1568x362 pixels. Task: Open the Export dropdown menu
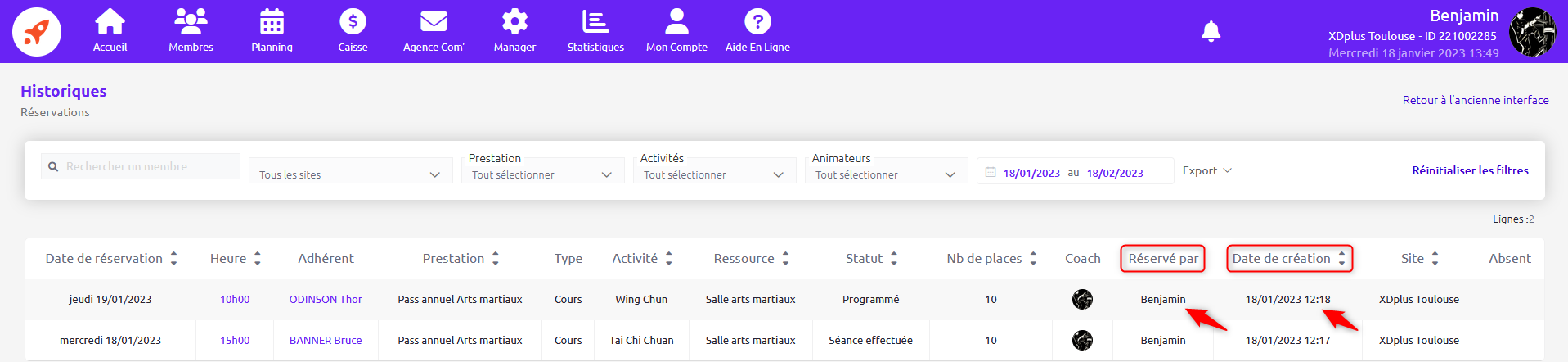1206,170
